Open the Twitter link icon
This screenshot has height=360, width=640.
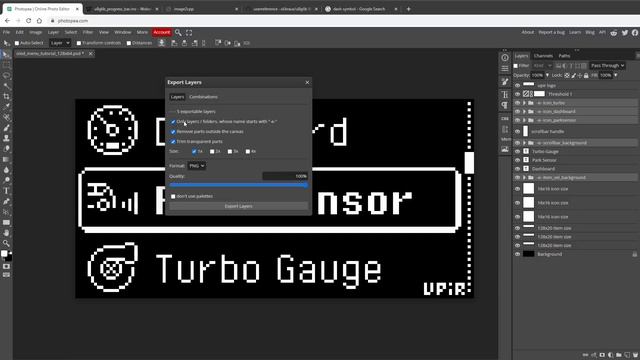click(625, 33)
